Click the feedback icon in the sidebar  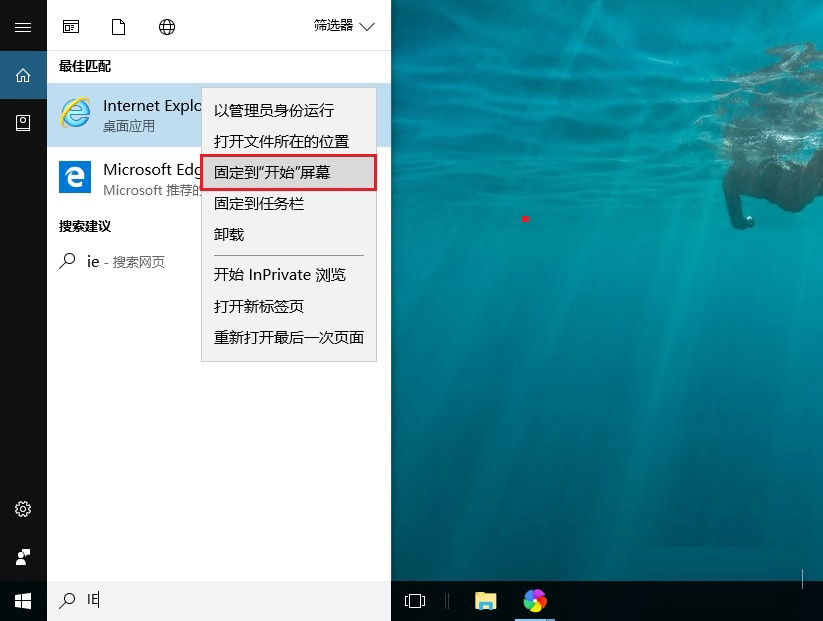click(x=22, y=557)
